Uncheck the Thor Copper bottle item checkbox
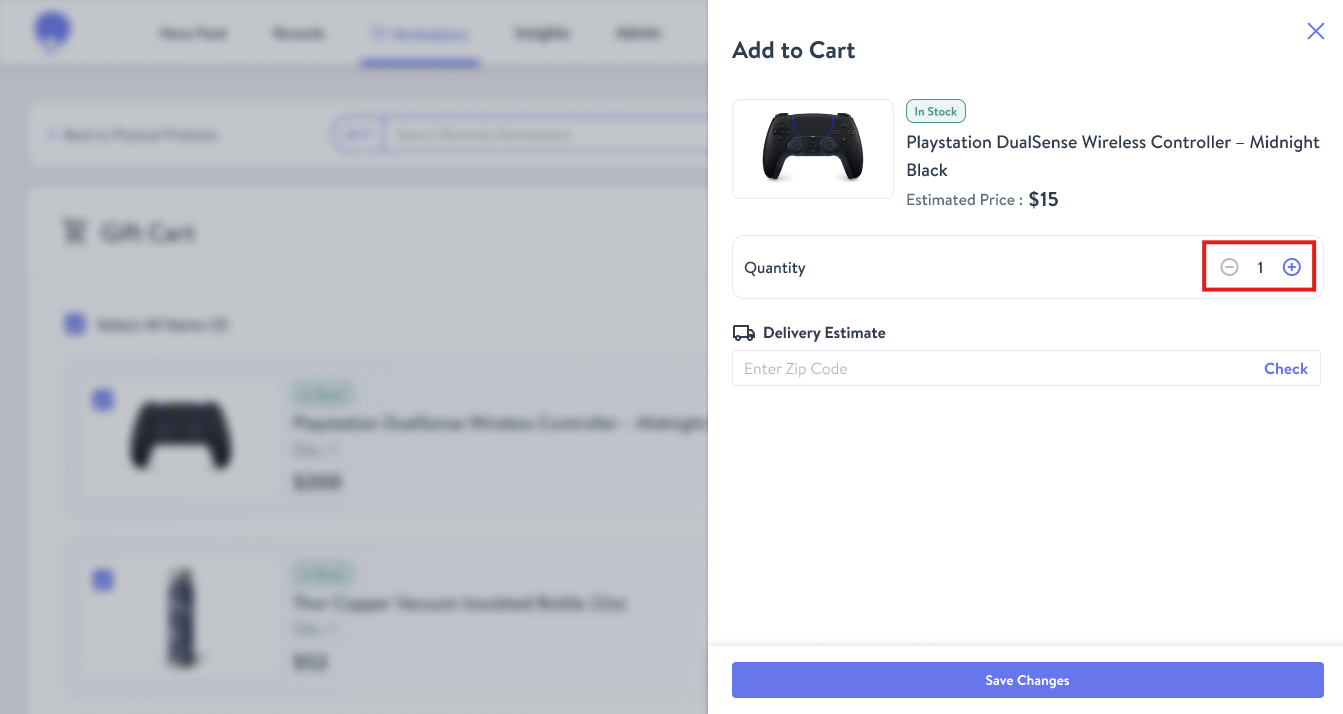This screenshot has height=714, width=1343. point(102,580)
